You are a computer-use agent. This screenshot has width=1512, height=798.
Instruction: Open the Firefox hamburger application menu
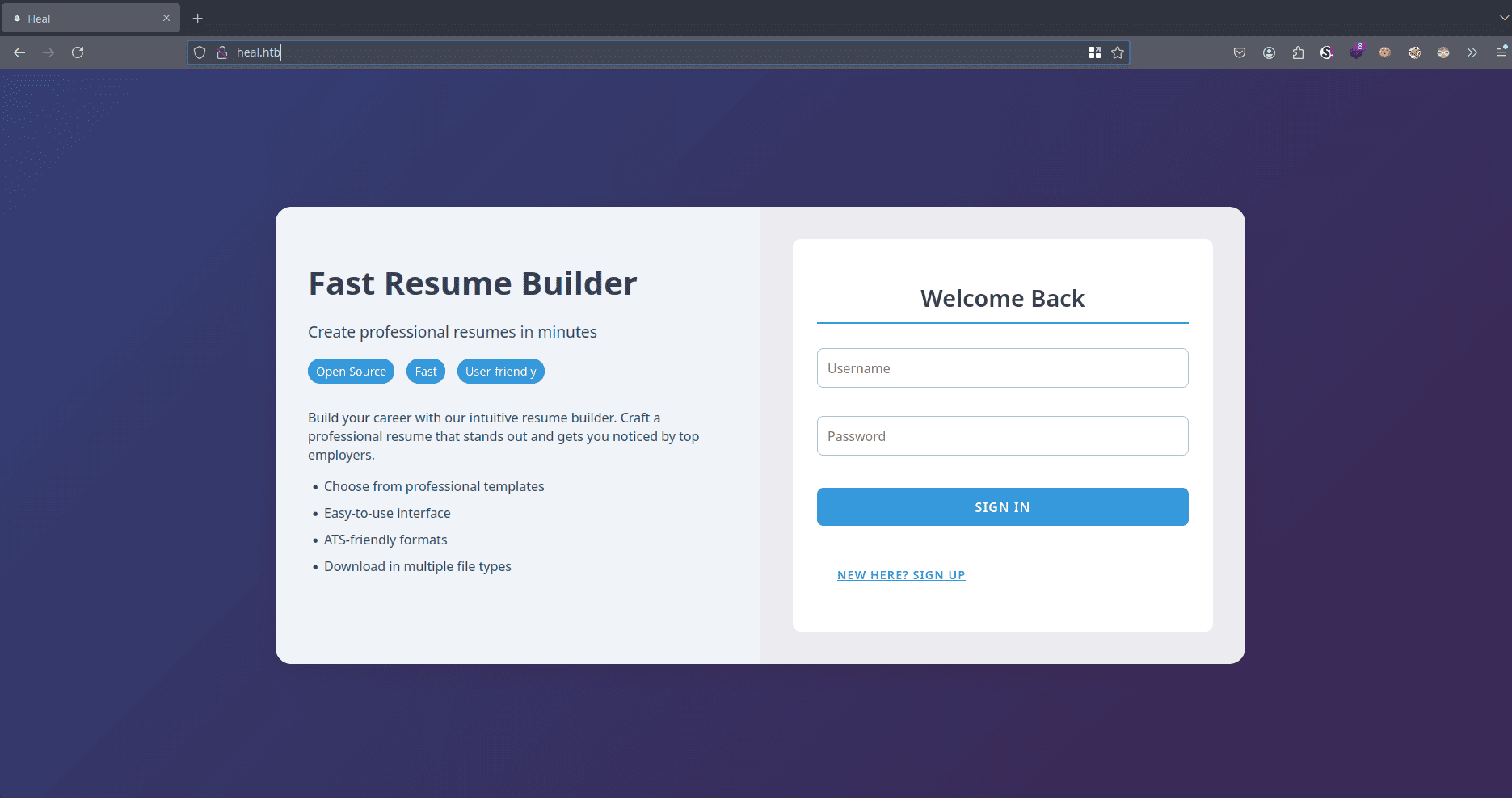[1501, 52]
